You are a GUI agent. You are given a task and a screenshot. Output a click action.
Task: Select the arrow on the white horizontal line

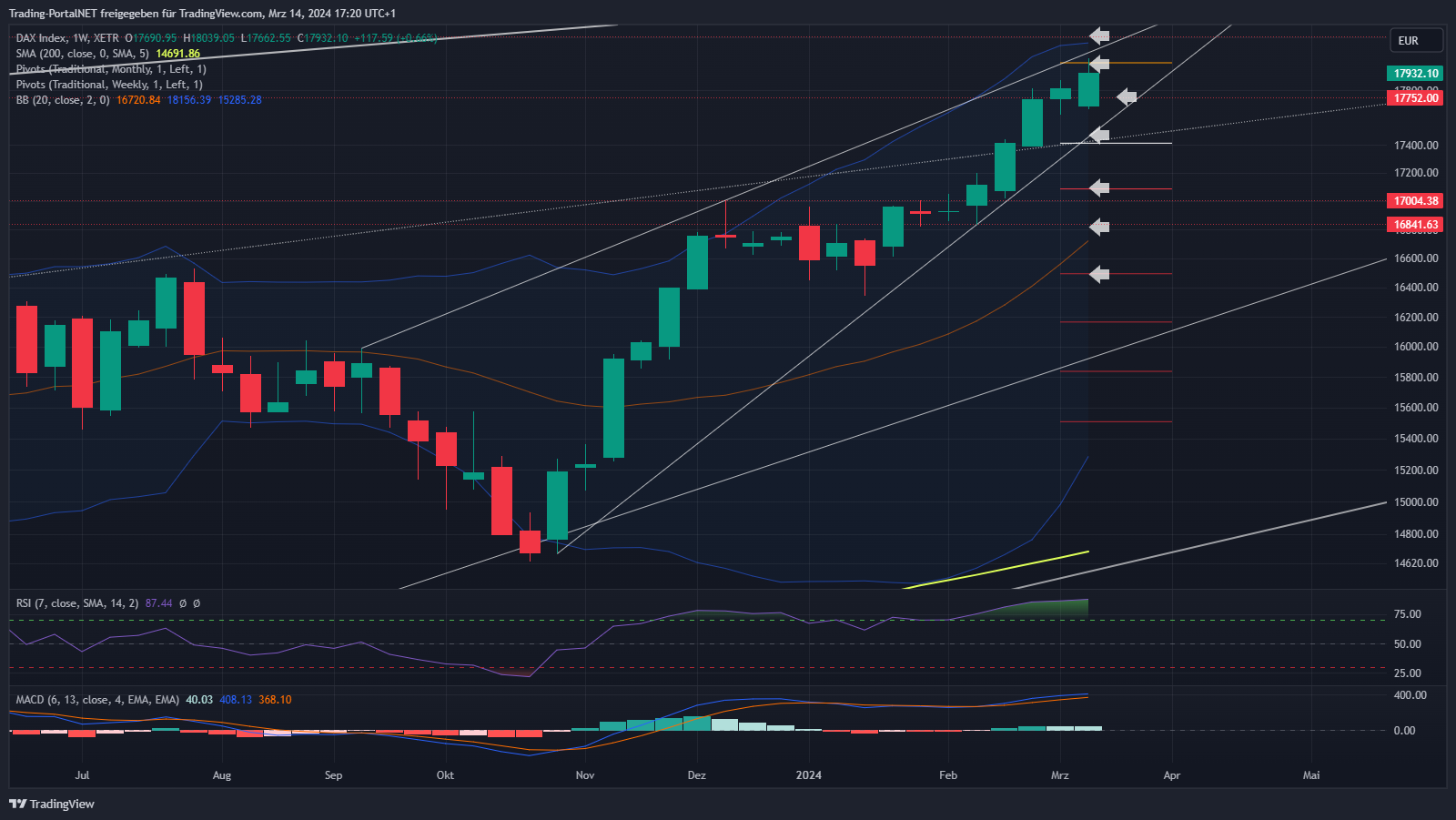[x=1099, y=136]
